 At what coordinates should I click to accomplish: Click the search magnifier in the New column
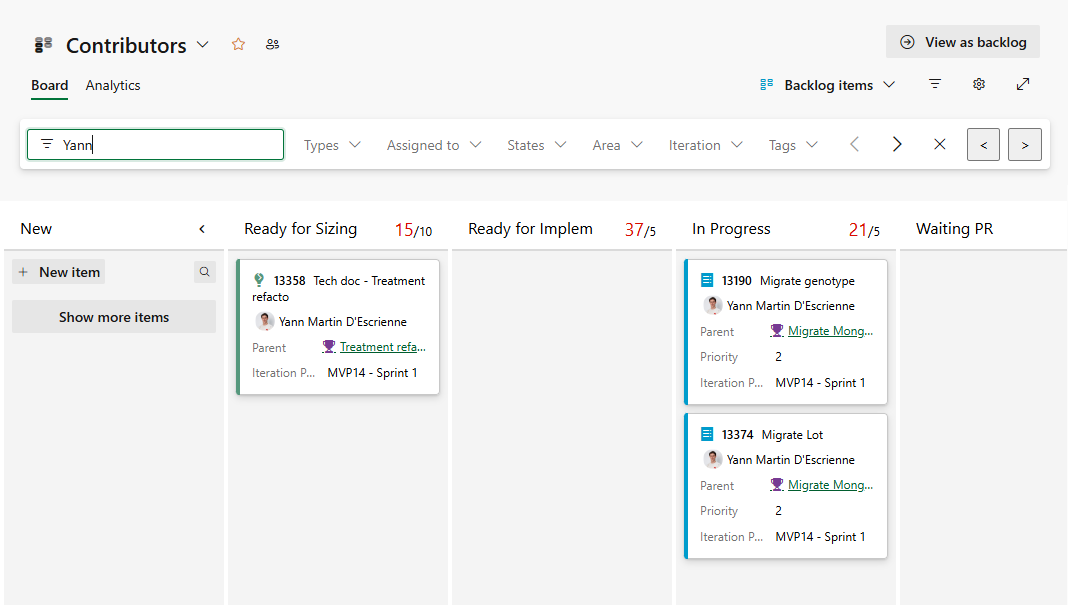[x=204, y=271]
